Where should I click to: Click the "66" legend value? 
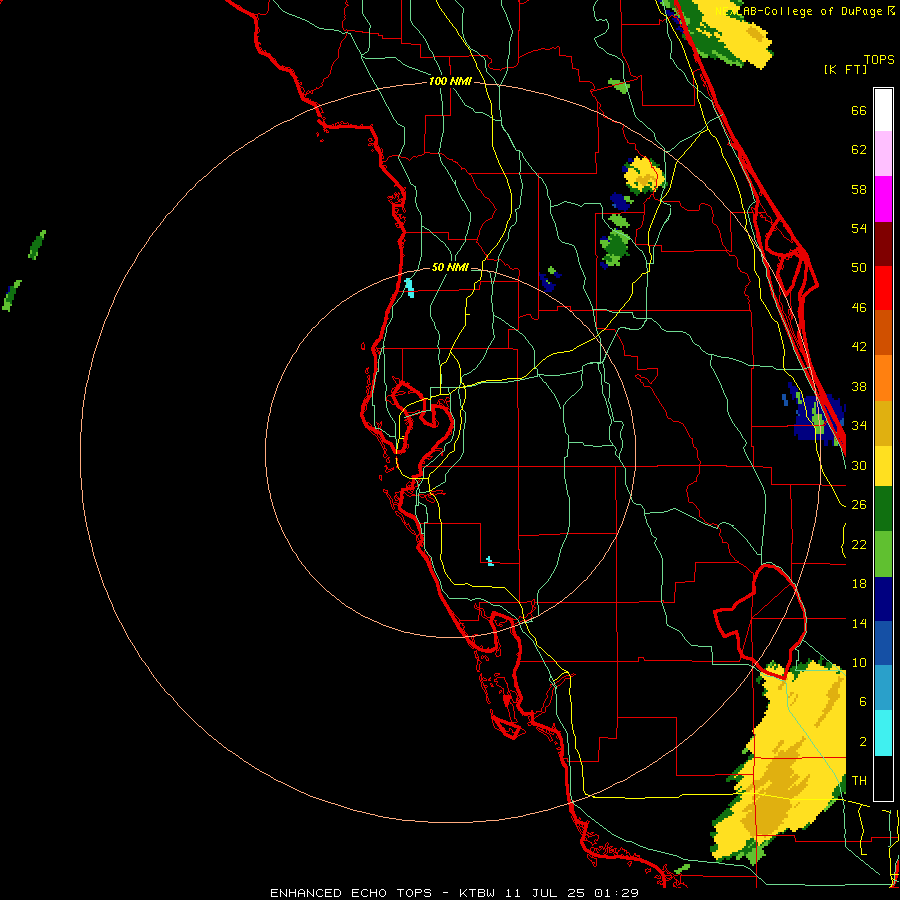859,110
